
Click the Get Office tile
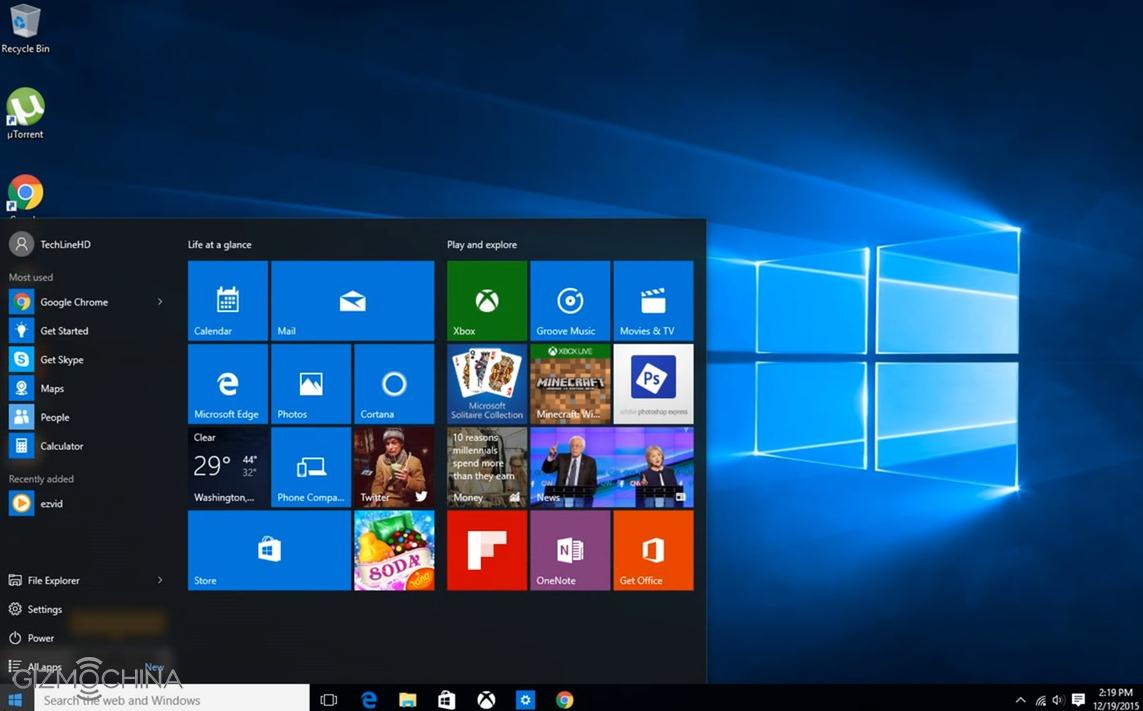pyautogui.click(x=653, y=550)
